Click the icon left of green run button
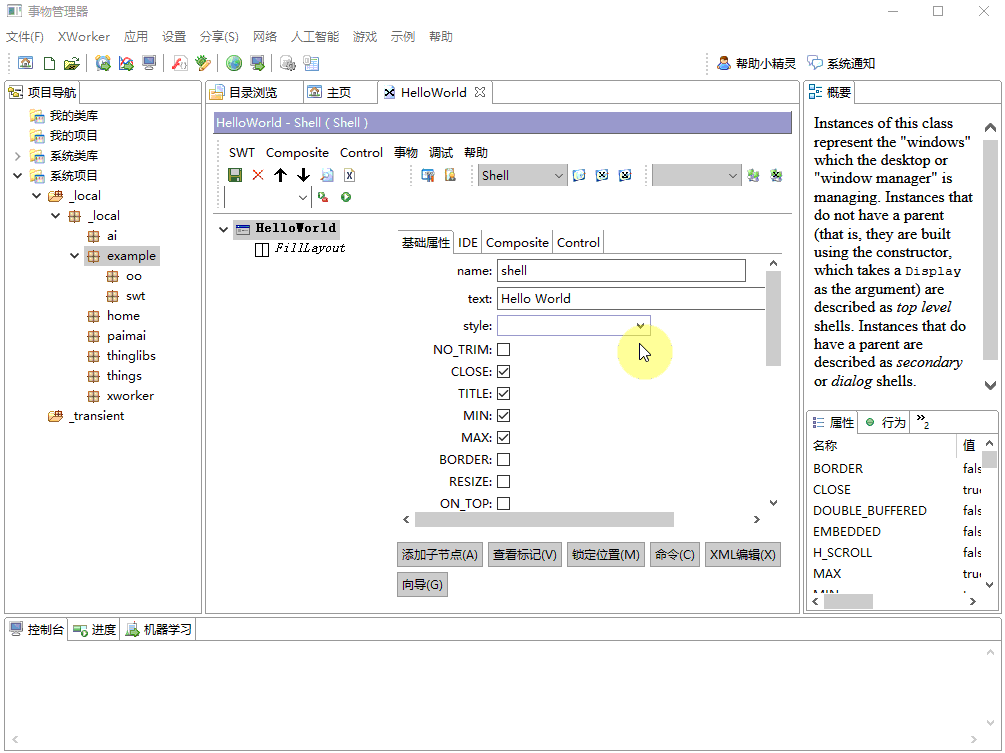The height and width of the screenshot is (753, 1005). click(323, 197)
